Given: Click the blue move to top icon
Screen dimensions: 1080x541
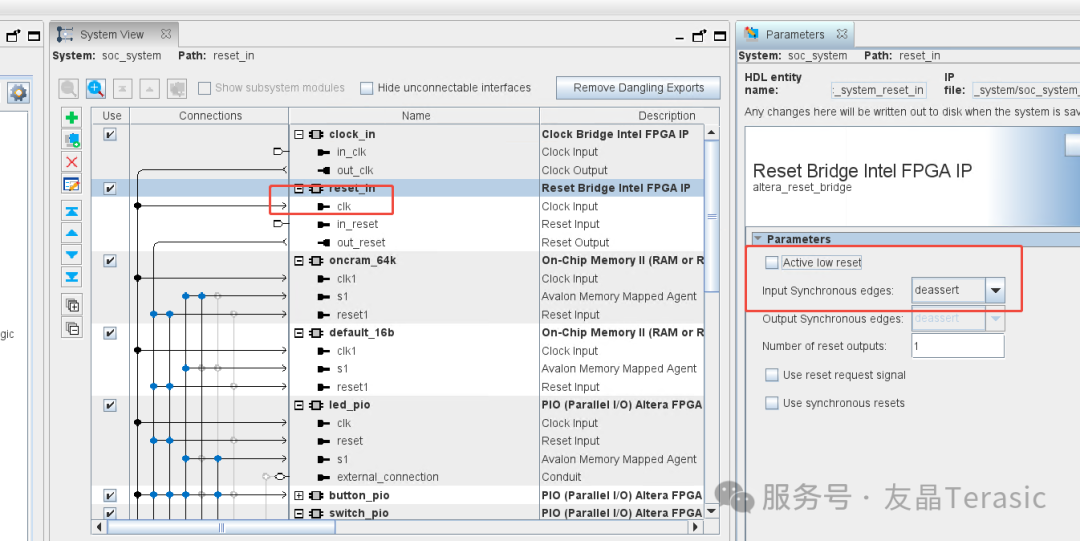Looking at the screenshot, I should tap(72, 211).
